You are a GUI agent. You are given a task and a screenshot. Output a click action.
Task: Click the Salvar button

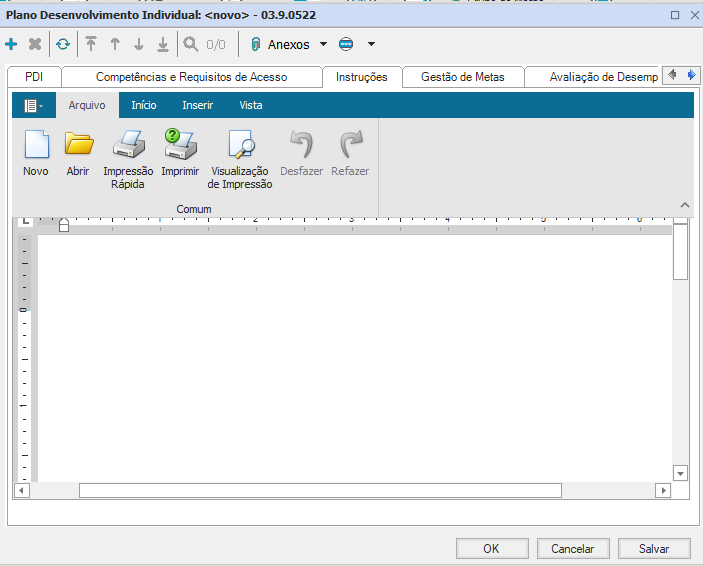(654, 548)
